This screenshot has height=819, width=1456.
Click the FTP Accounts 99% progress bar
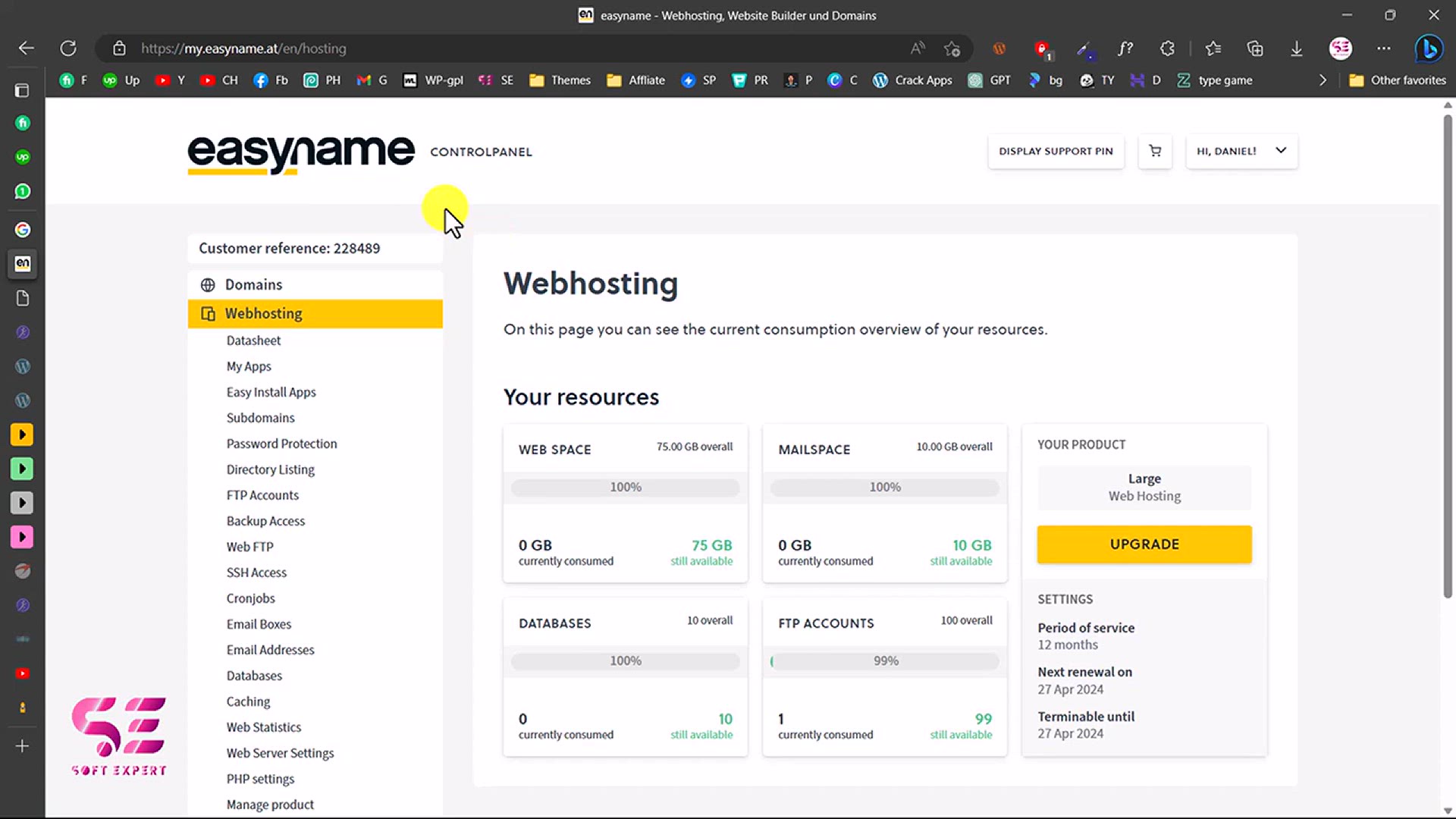point(885,661)
